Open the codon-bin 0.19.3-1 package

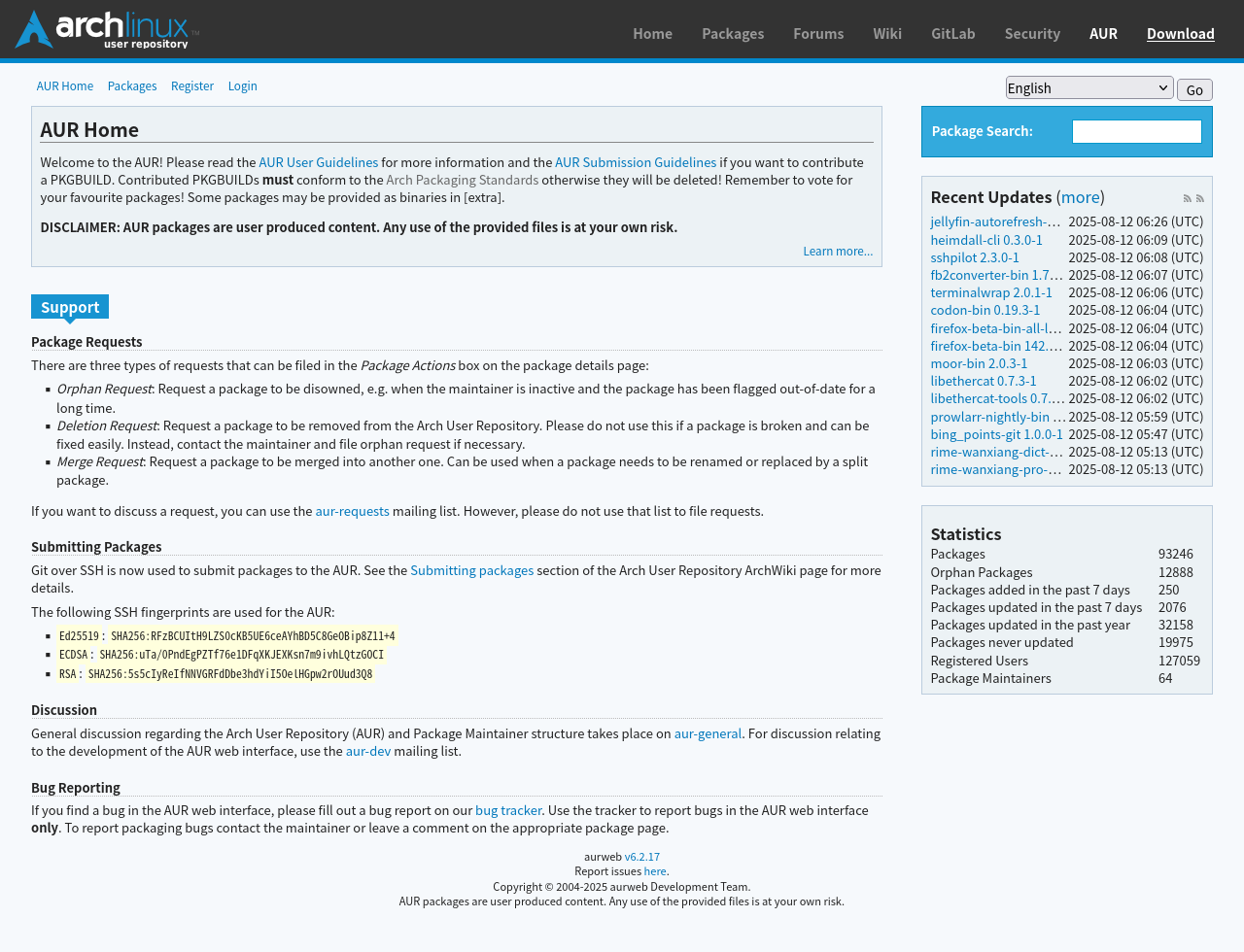coord(985,310)
